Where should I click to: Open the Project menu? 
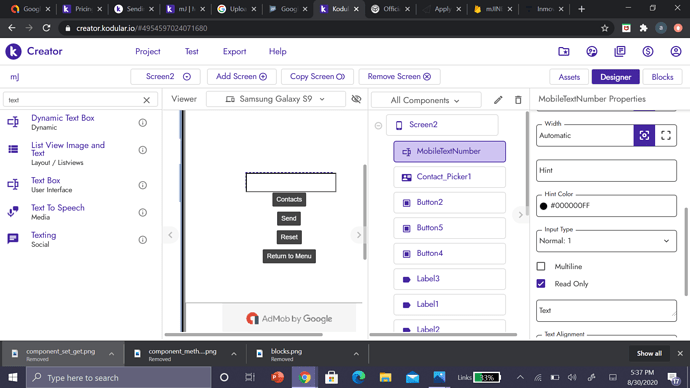[148, 51]
